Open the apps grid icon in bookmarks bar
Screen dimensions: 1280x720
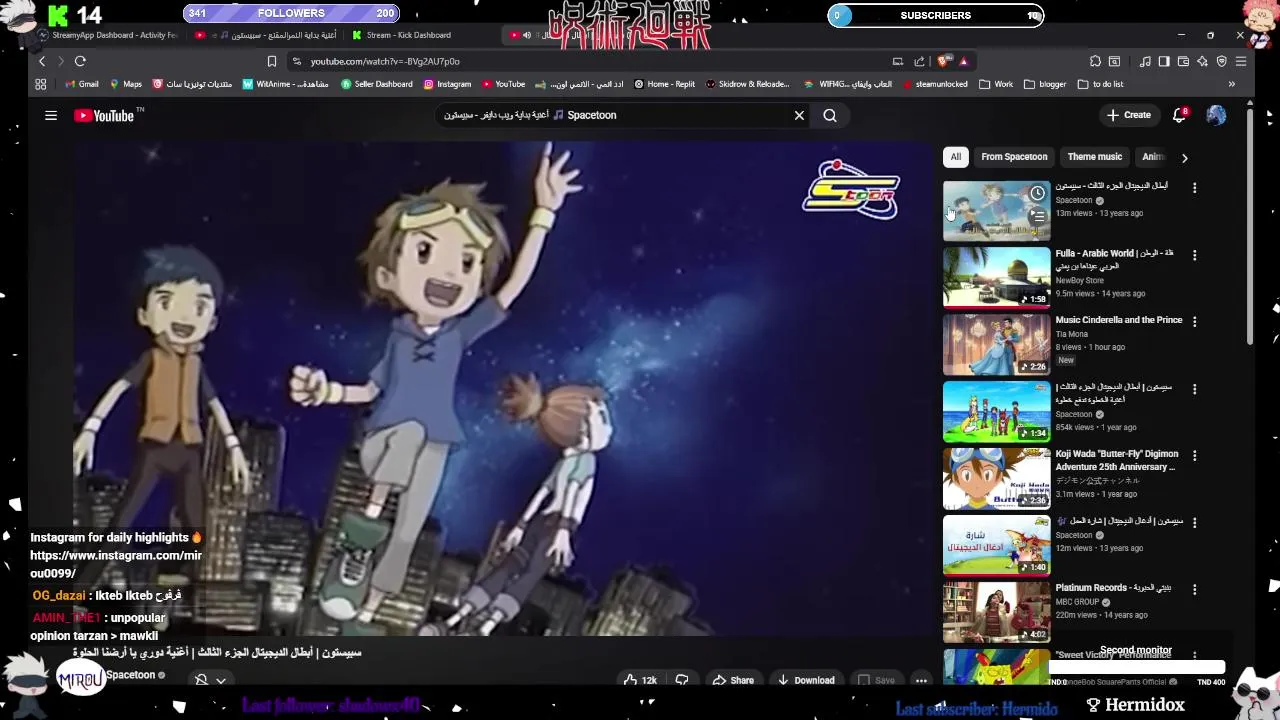coord(41,84)
